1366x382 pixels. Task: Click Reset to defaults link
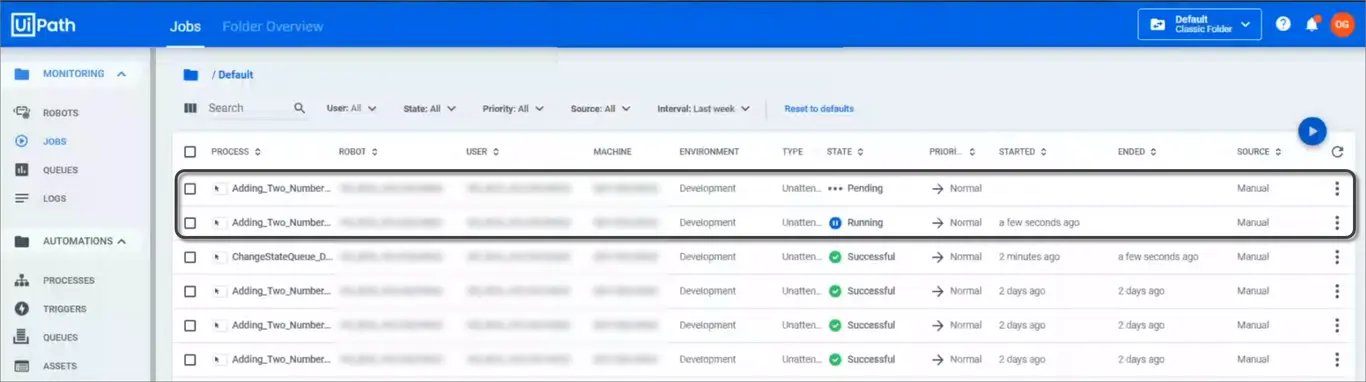click(819, 108)
